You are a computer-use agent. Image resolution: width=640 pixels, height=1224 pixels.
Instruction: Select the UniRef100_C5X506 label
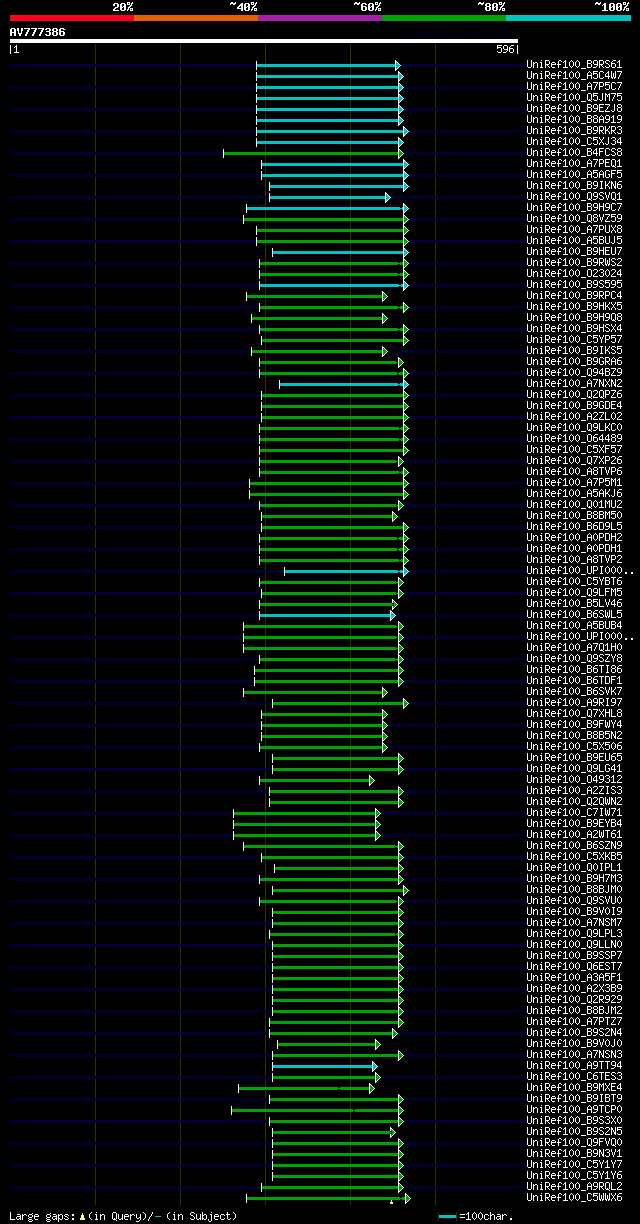coord(574,746)
